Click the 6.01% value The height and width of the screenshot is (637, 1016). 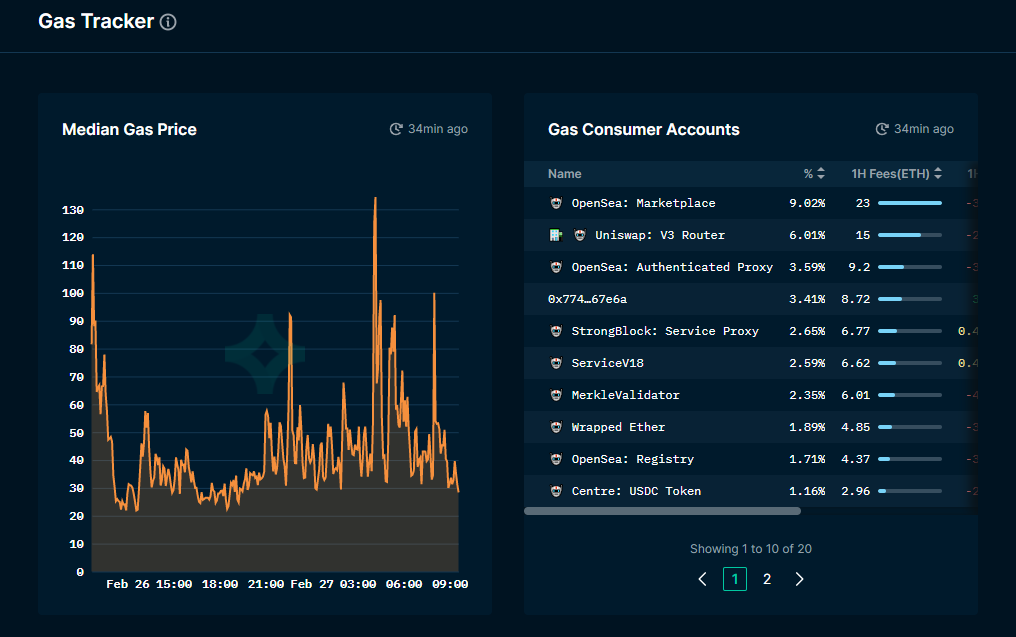point(807,235)
